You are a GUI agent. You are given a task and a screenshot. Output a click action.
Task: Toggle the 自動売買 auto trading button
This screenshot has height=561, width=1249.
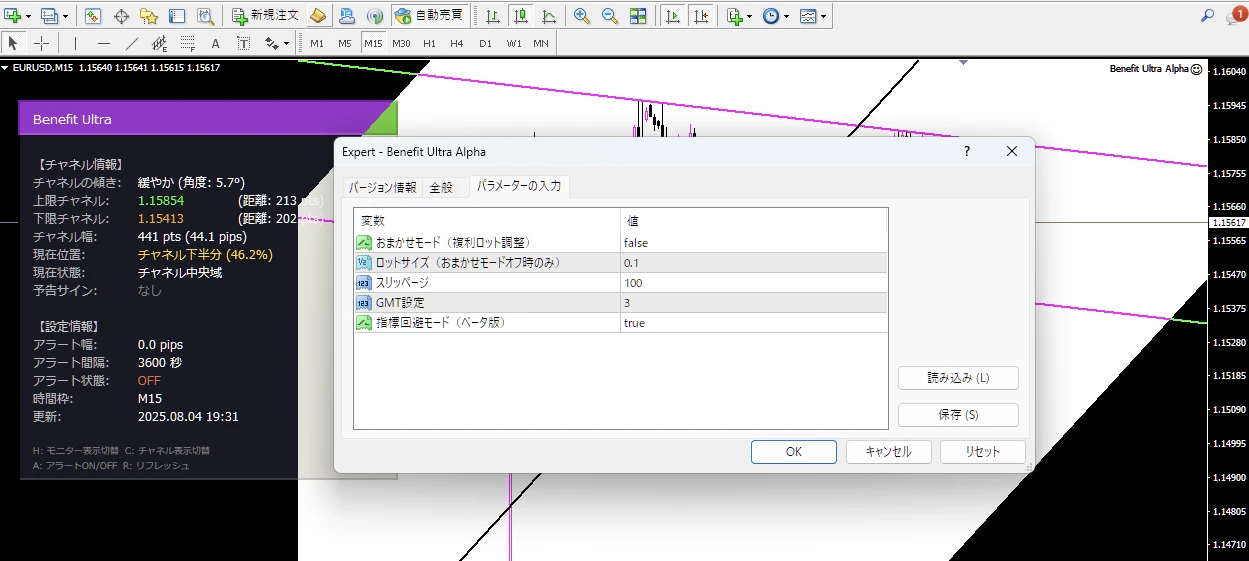[428, 16]
